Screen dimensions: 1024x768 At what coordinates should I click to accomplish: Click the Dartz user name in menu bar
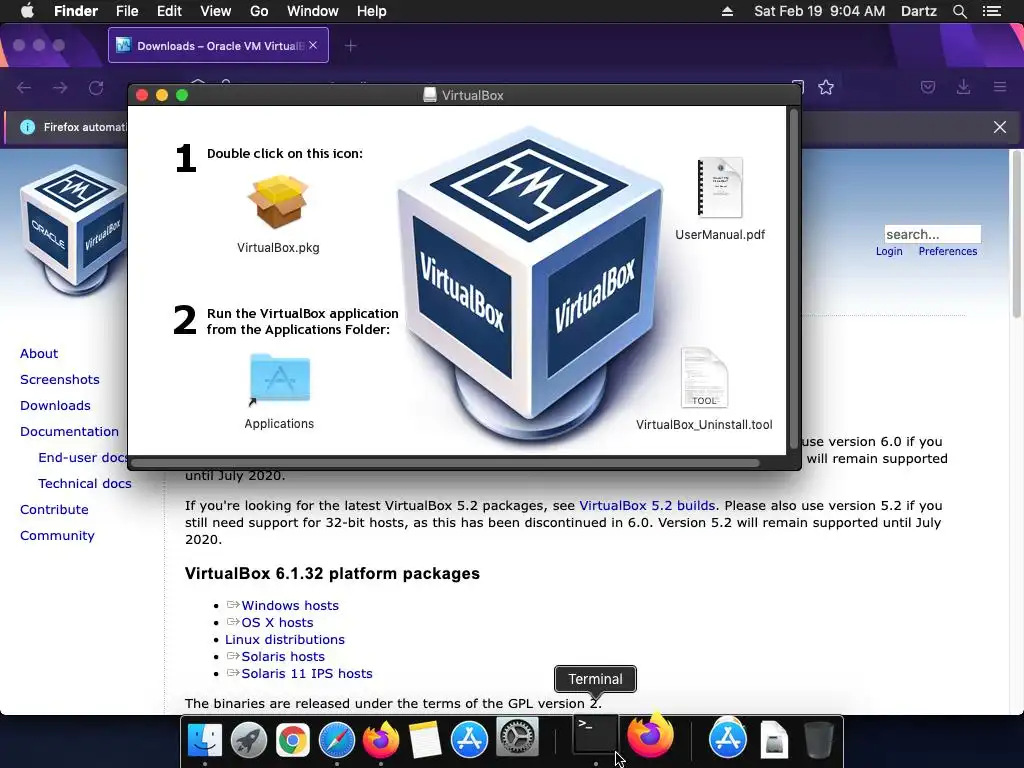pyautogui.click(x=918, y=11)
